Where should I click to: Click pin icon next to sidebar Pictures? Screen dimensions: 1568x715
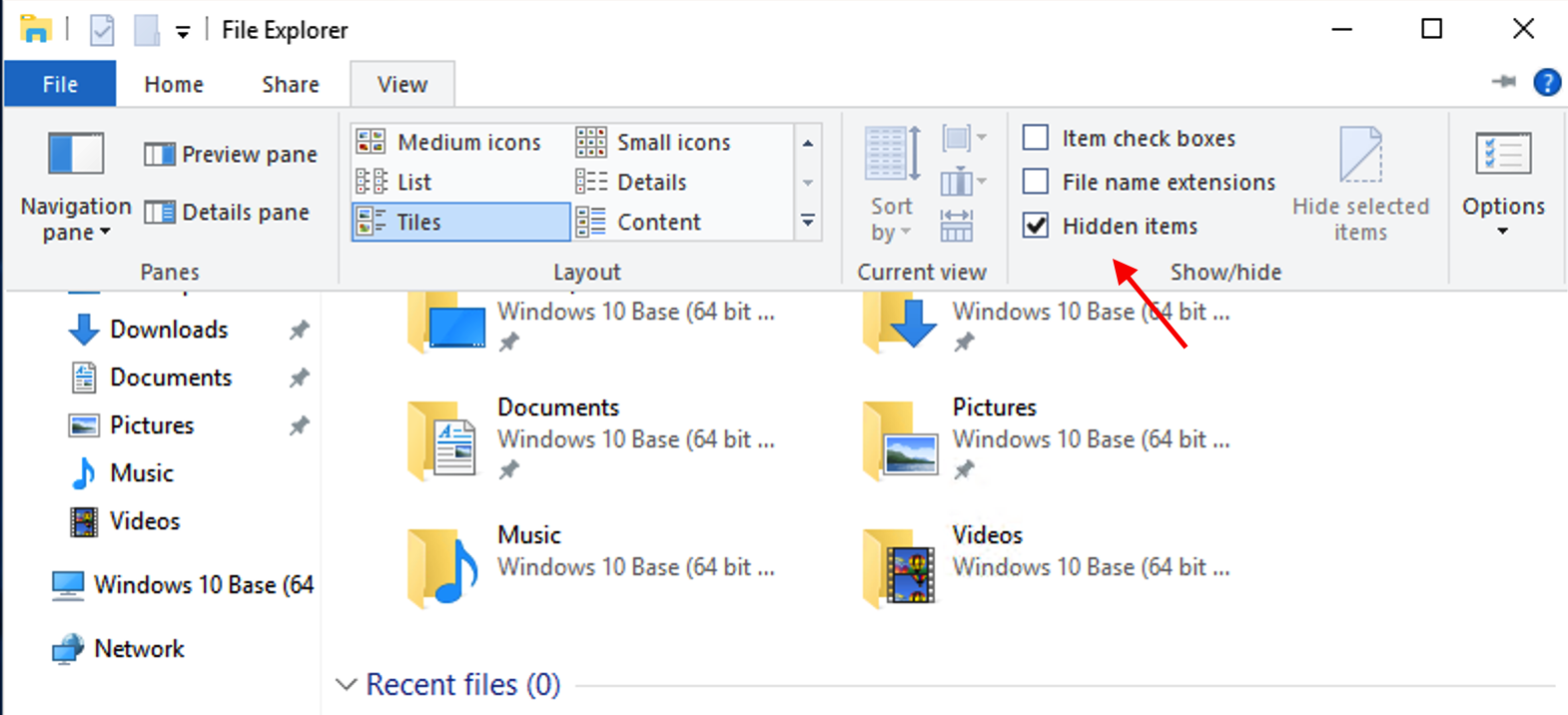coord(299,425)
